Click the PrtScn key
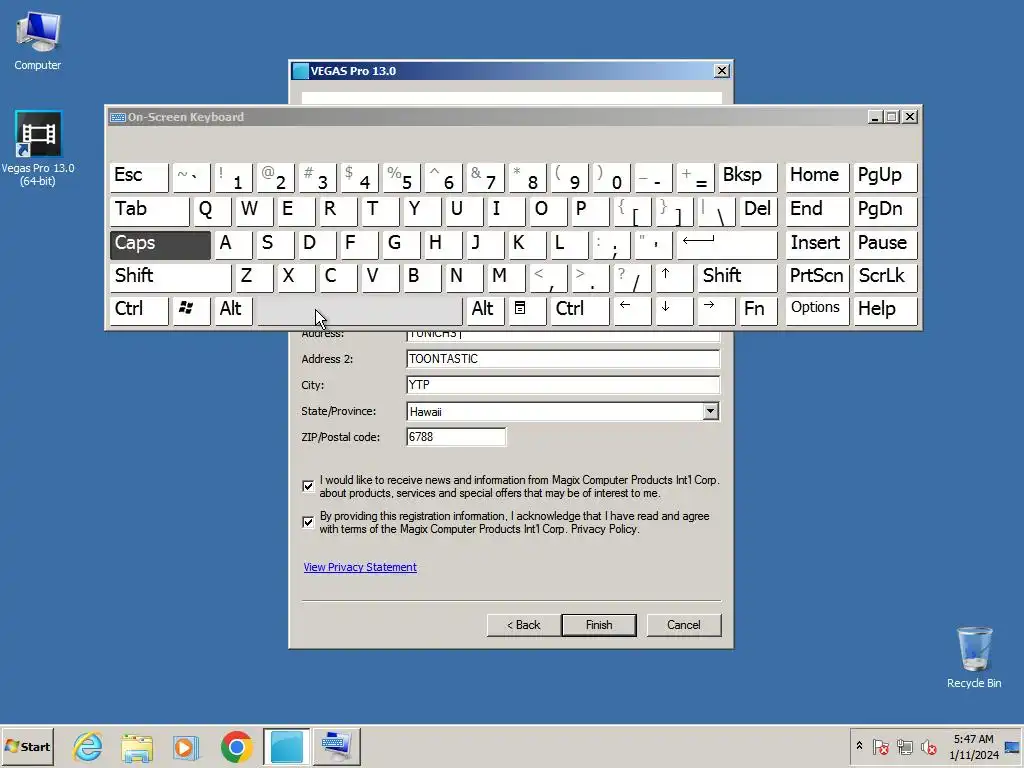The image size is (1024, 768). [x=817, y=278]
